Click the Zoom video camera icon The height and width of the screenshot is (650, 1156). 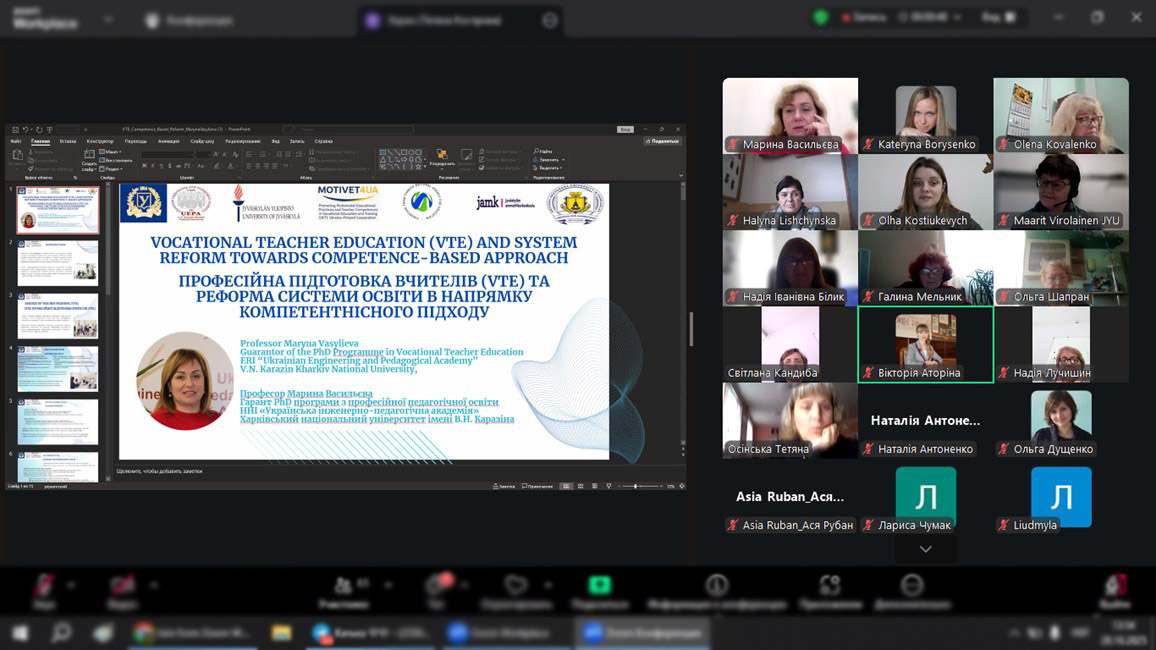pos(122,586)
